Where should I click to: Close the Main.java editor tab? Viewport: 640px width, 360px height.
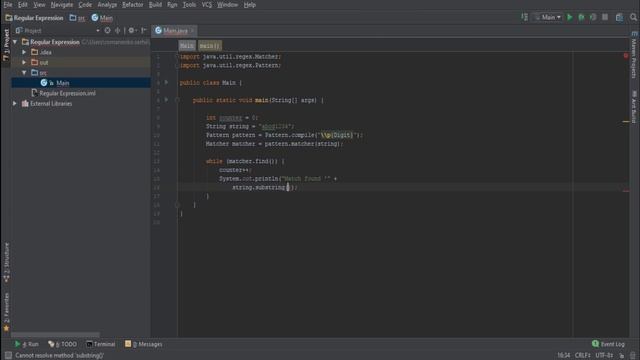192,31
